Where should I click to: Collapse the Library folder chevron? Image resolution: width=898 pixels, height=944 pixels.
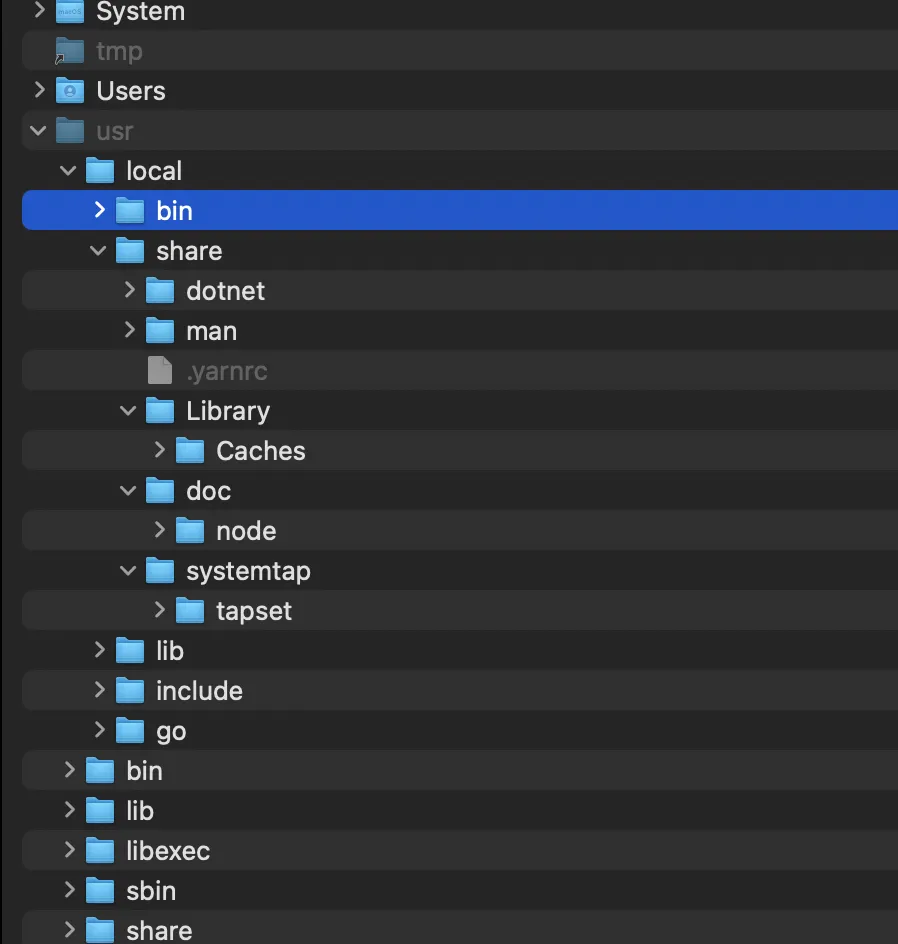(129, 411)
